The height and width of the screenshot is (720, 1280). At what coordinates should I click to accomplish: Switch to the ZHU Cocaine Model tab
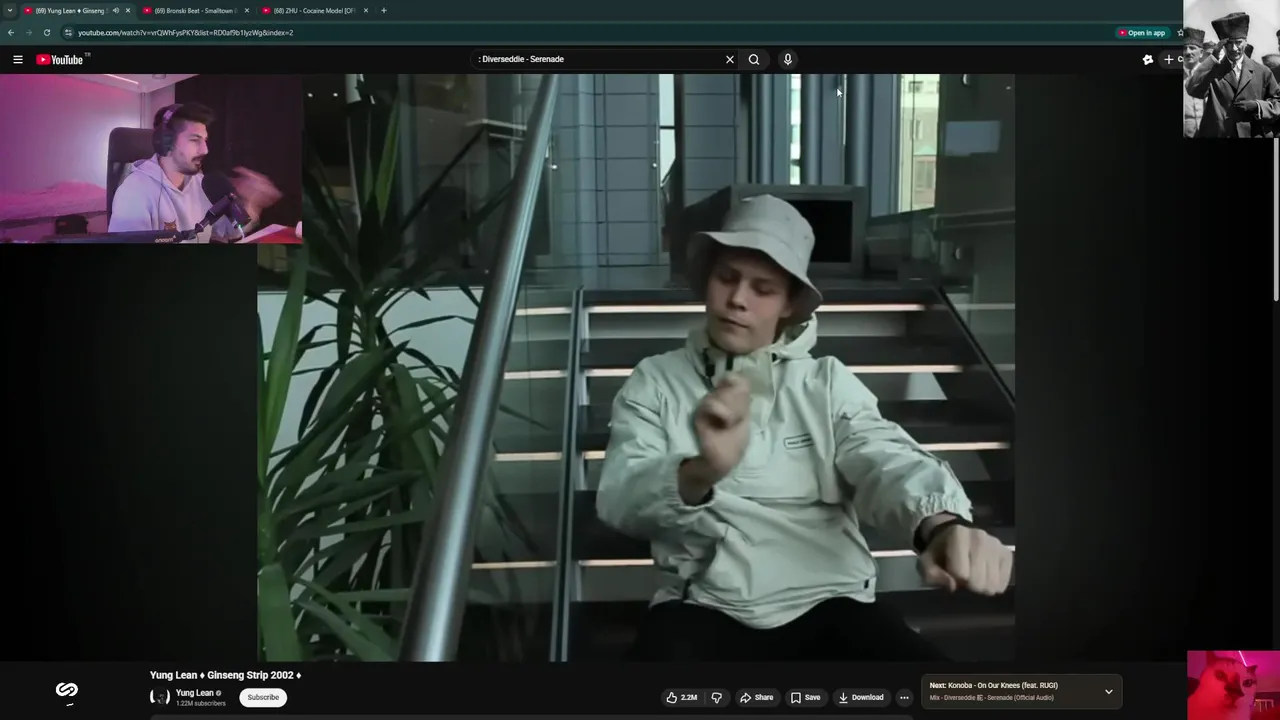pyautogui.click(x=314, y=11)
